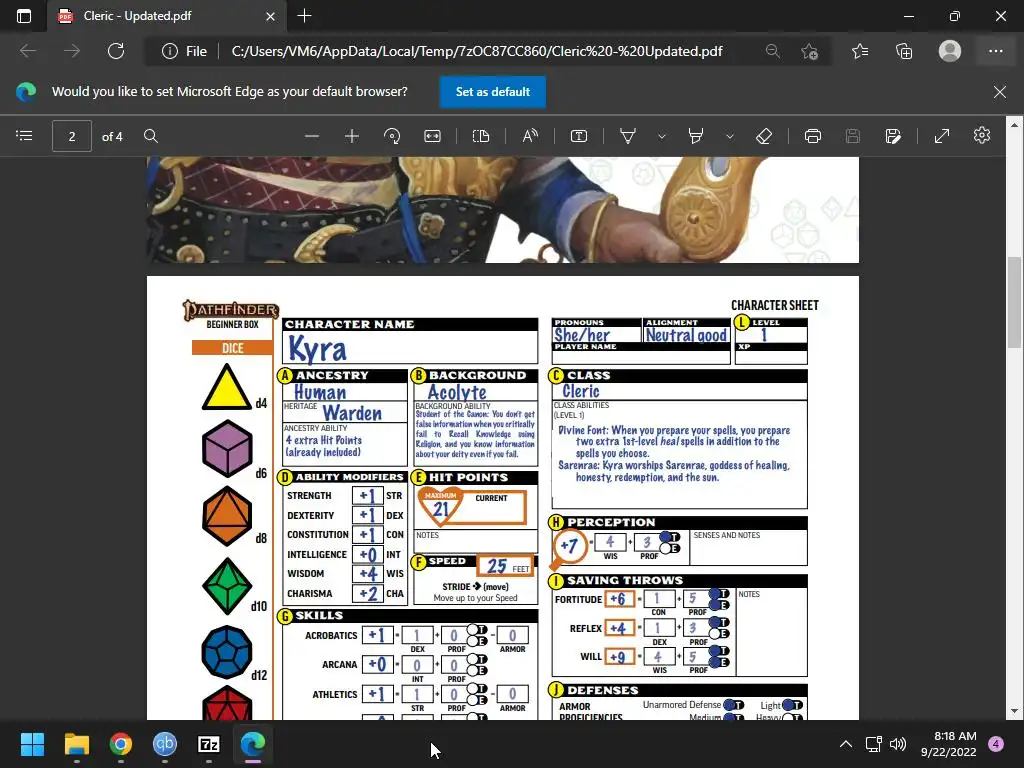Click the Save icon
The width and height of the screenshot is (1024, 768).
coord(852,136)
